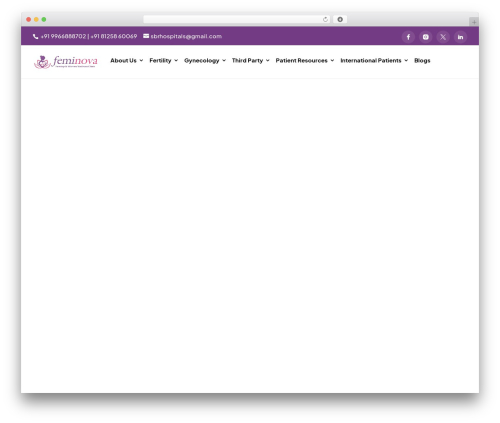Expand the Fertility dropdown chevron

tap(176, 60)
